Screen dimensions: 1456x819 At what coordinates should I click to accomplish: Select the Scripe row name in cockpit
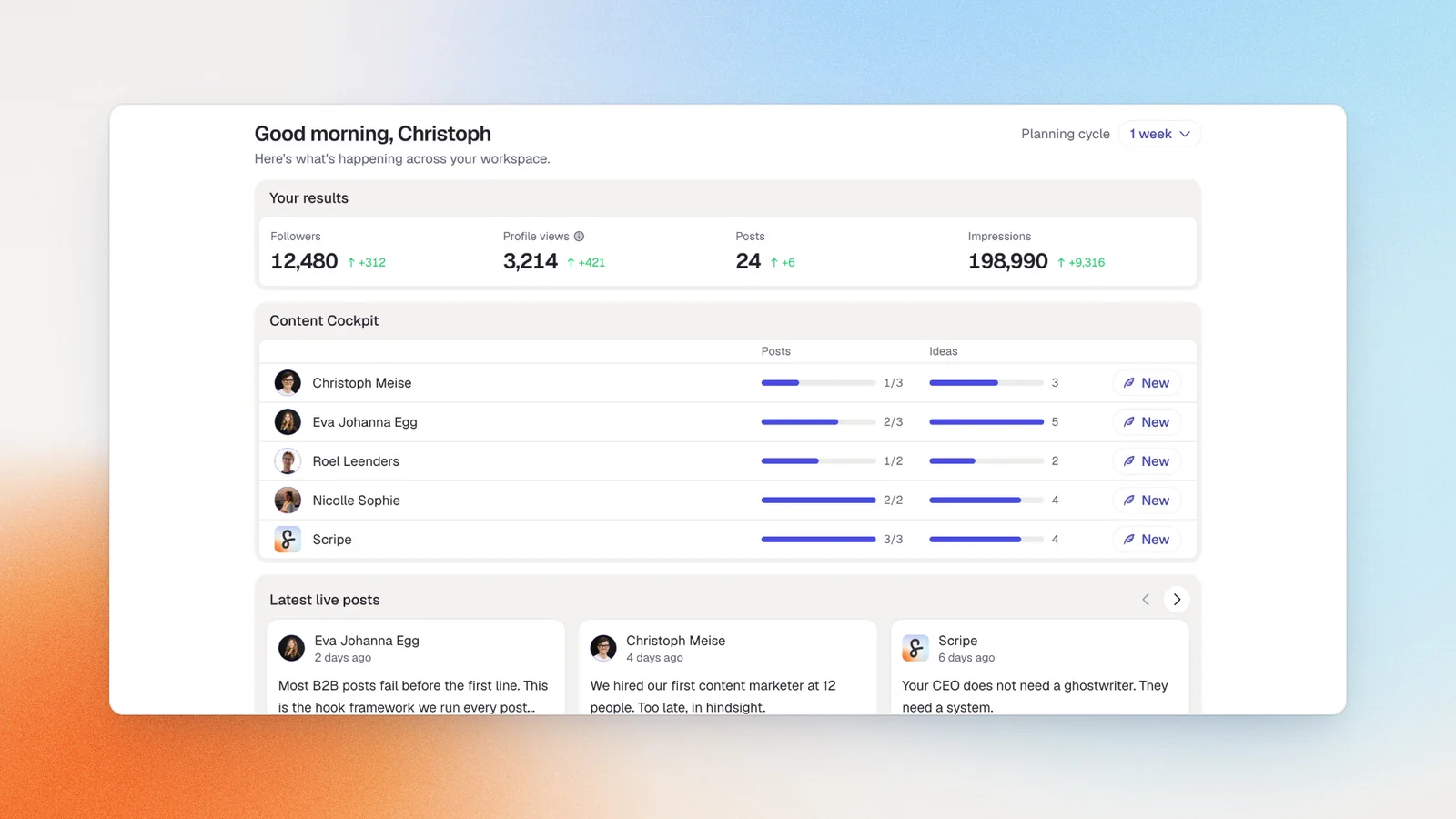click(332, 540)
